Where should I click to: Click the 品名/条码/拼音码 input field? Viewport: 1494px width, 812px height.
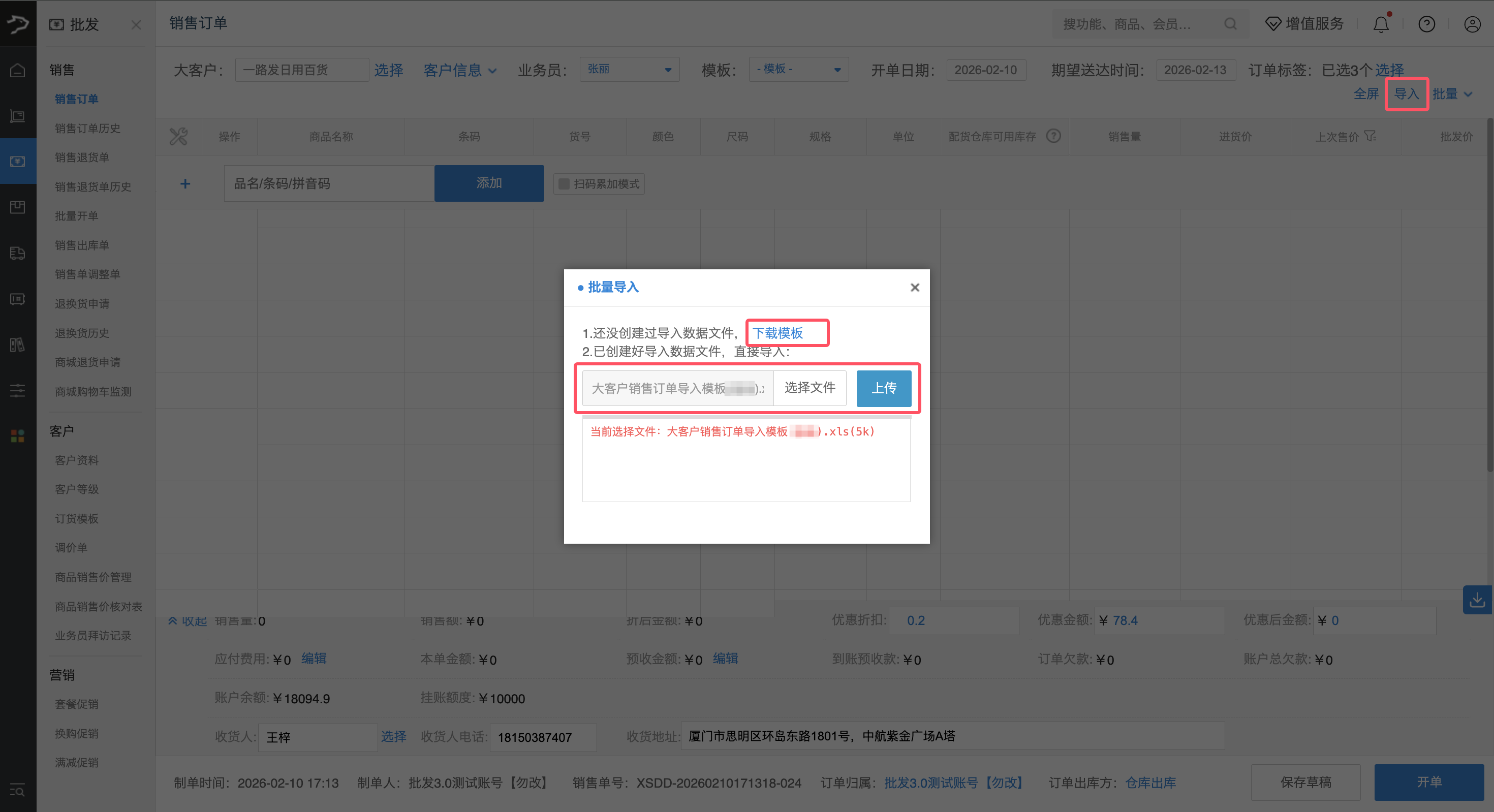[329, 184]
